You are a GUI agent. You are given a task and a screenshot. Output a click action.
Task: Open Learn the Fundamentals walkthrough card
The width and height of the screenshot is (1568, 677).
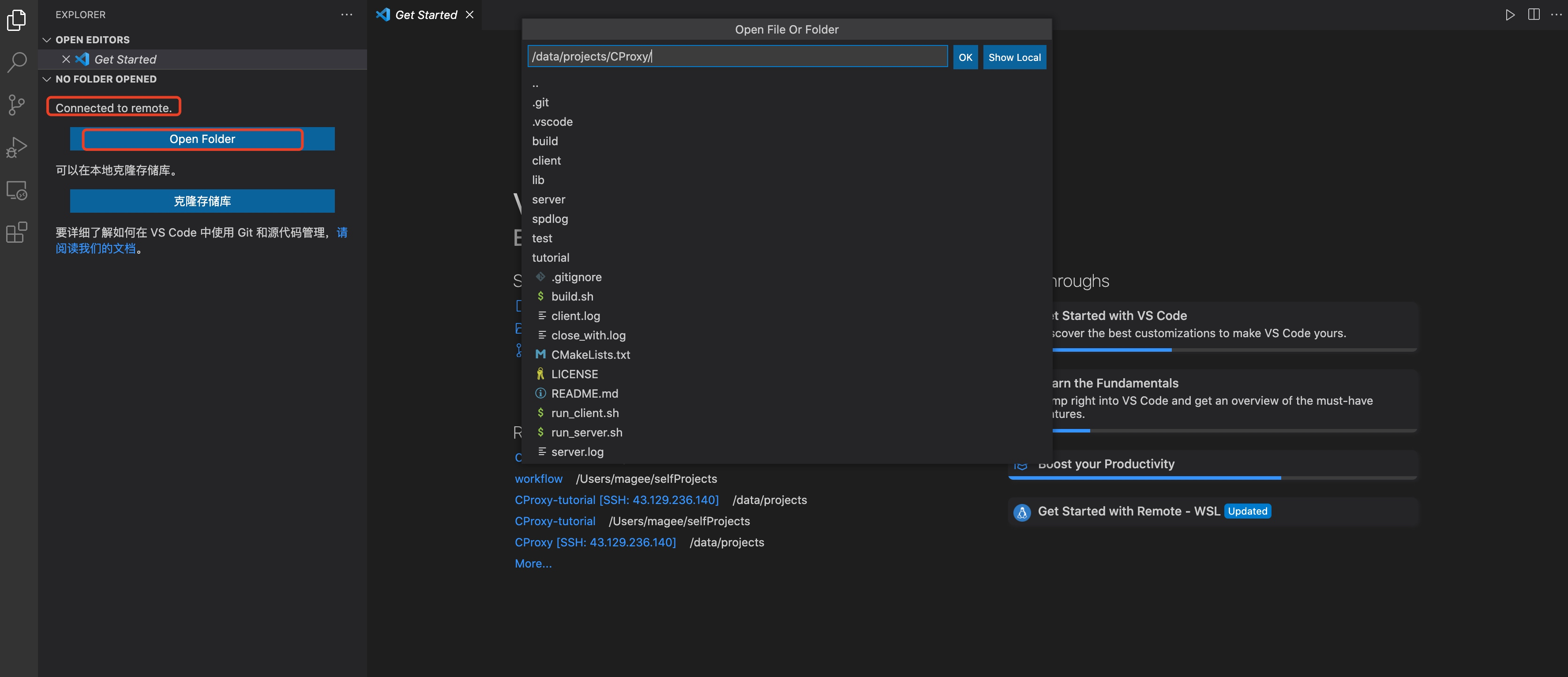tap(1234, 401)
